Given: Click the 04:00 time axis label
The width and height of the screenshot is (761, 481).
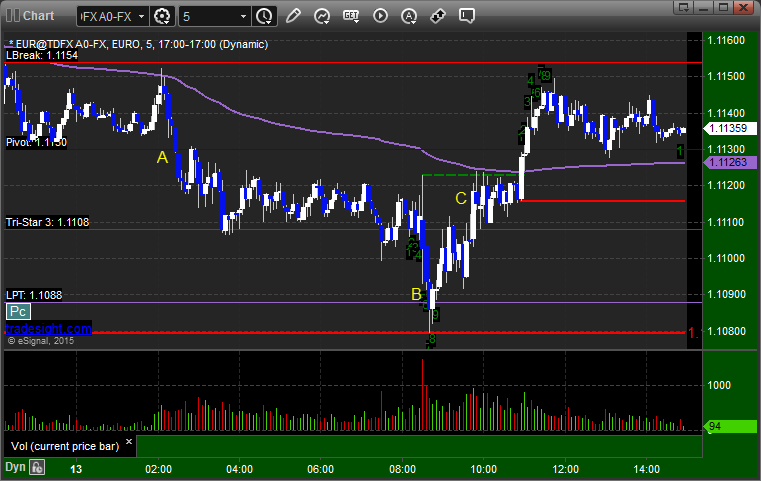Looking at the screenshot, I should (239, 469).
